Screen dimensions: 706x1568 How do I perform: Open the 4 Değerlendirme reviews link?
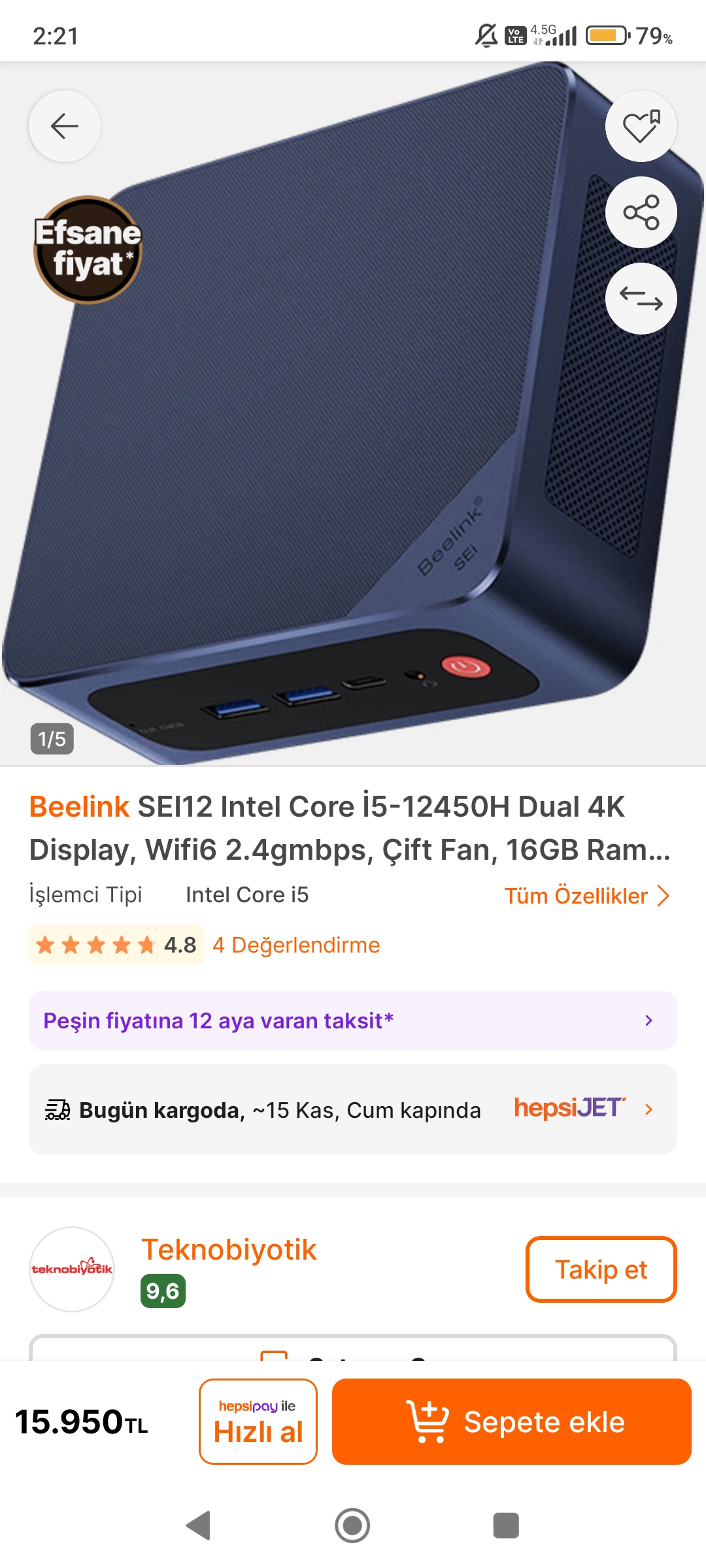point(296,945)
